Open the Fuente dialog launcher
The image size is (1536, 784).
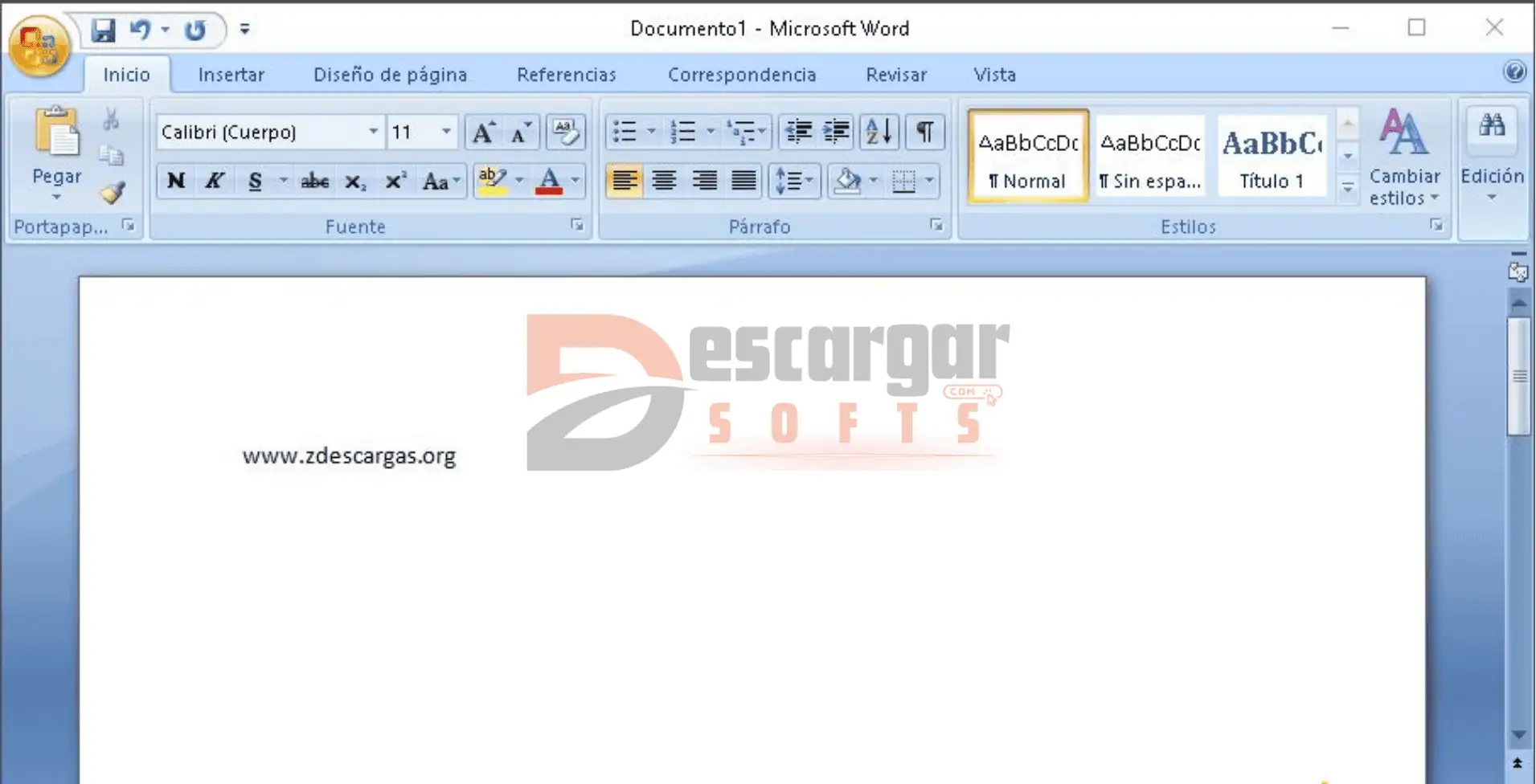pyautogui.click(x=577, y=225)
